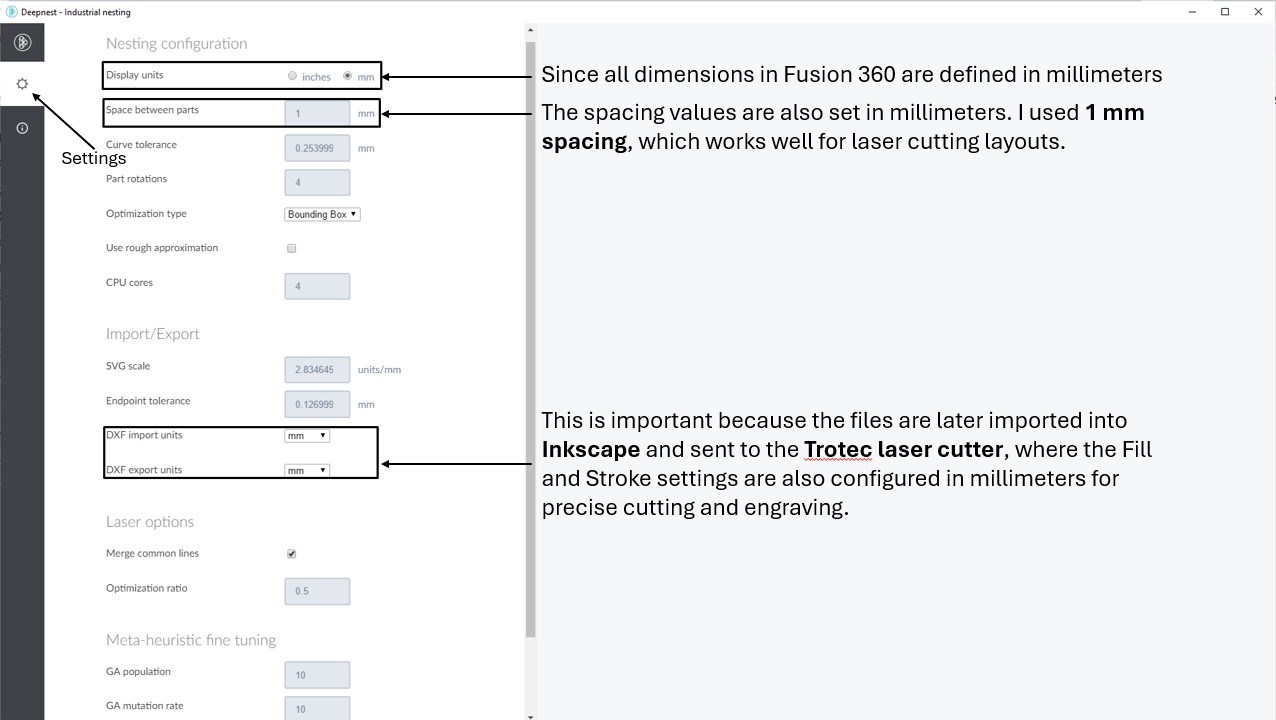Image resolution: width=1276 pixels, height=720 pixels.
Task: Click the settings gear sidebar icon
Action: (22, 84)
